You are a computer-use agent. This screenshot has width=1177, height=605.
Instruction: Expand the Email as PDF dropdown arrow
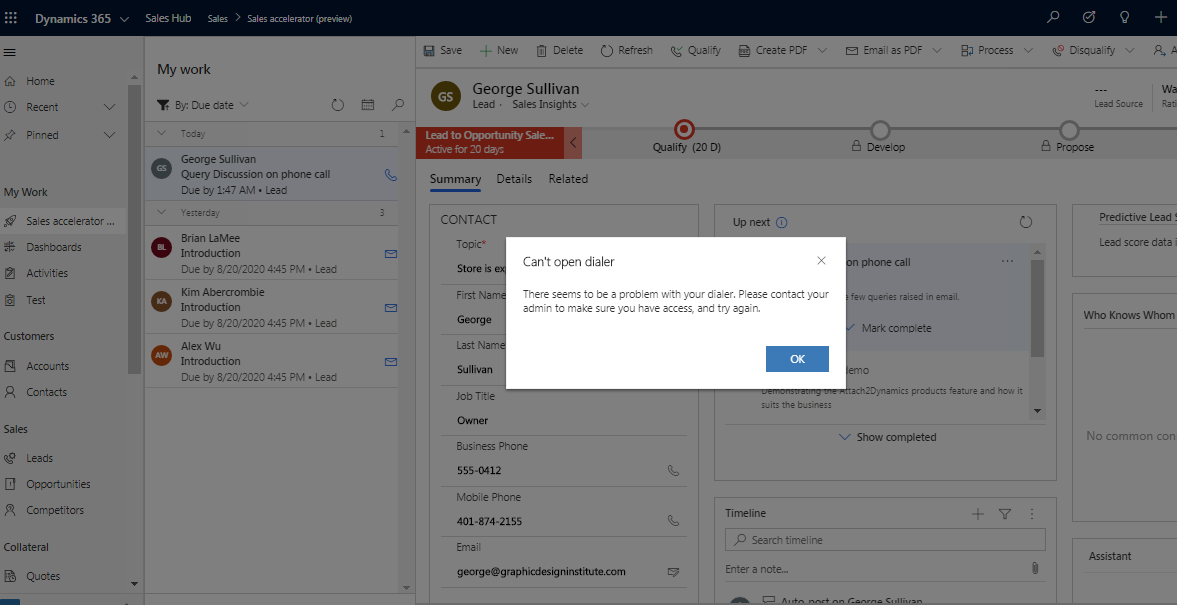[x=937, y=50]
